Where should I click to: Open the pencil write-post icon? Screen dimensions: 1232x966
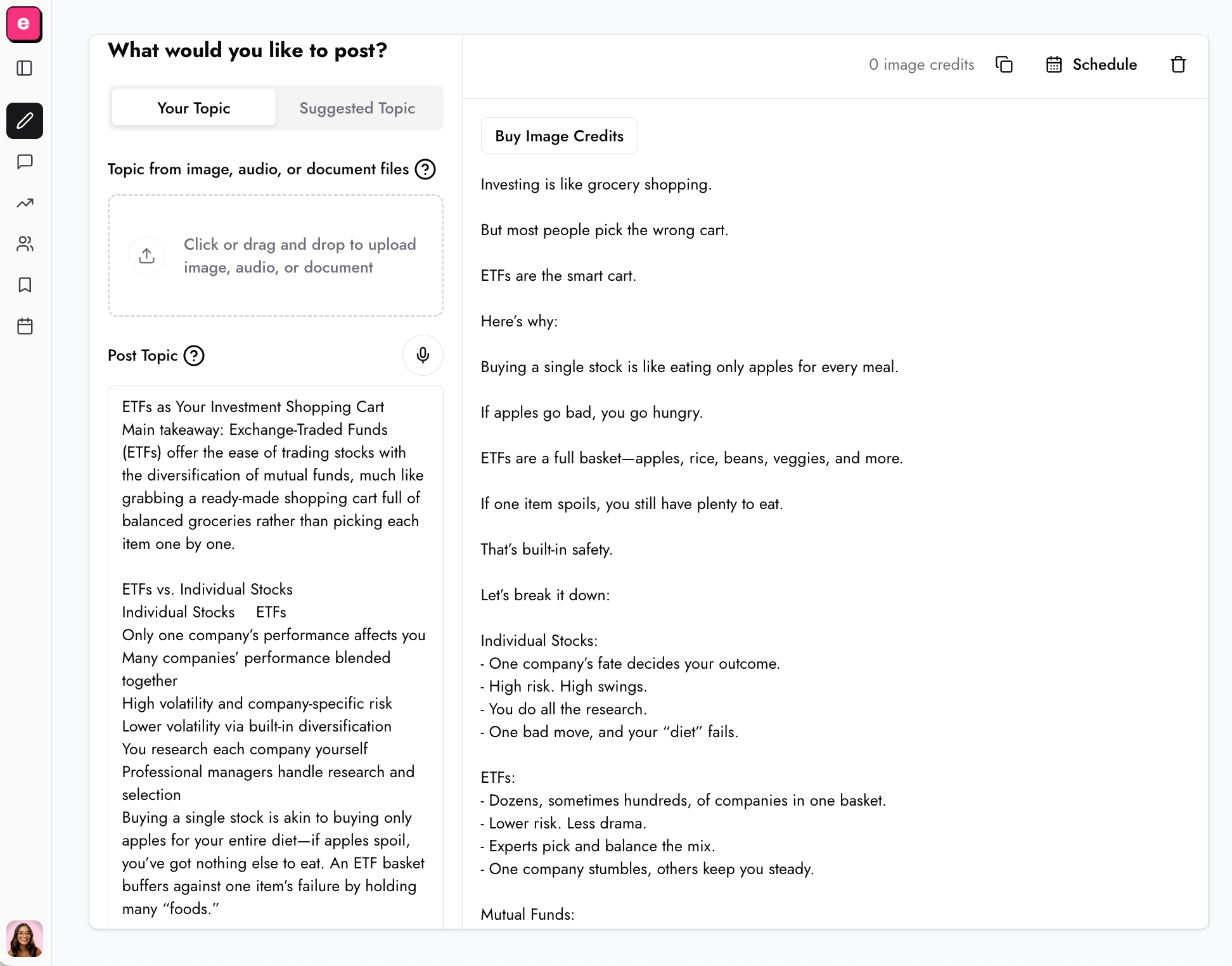point(25,120)
